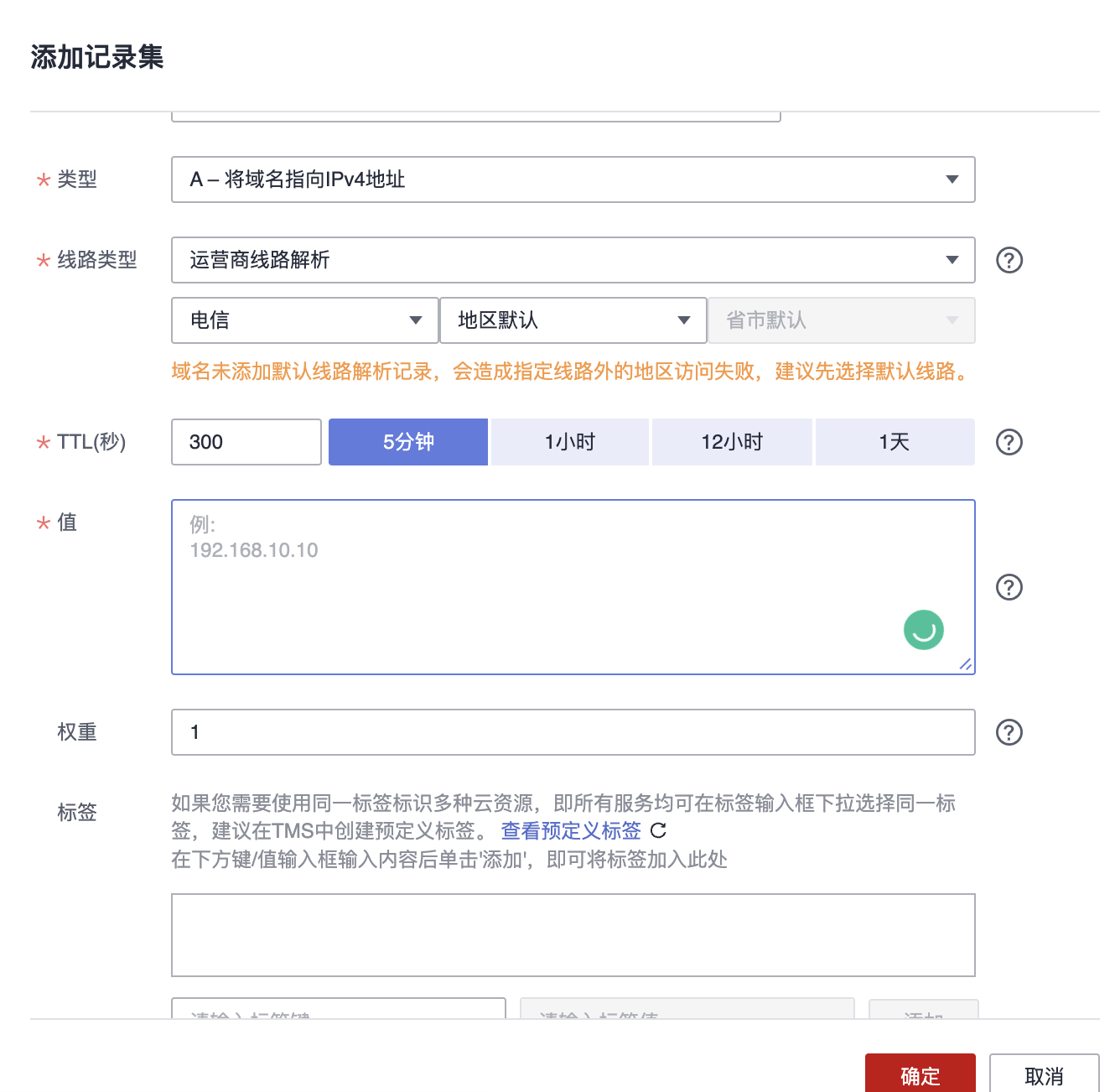1115x1092 pixels.
Task: Open the 类型 record type dropdown
Action: 573,179
